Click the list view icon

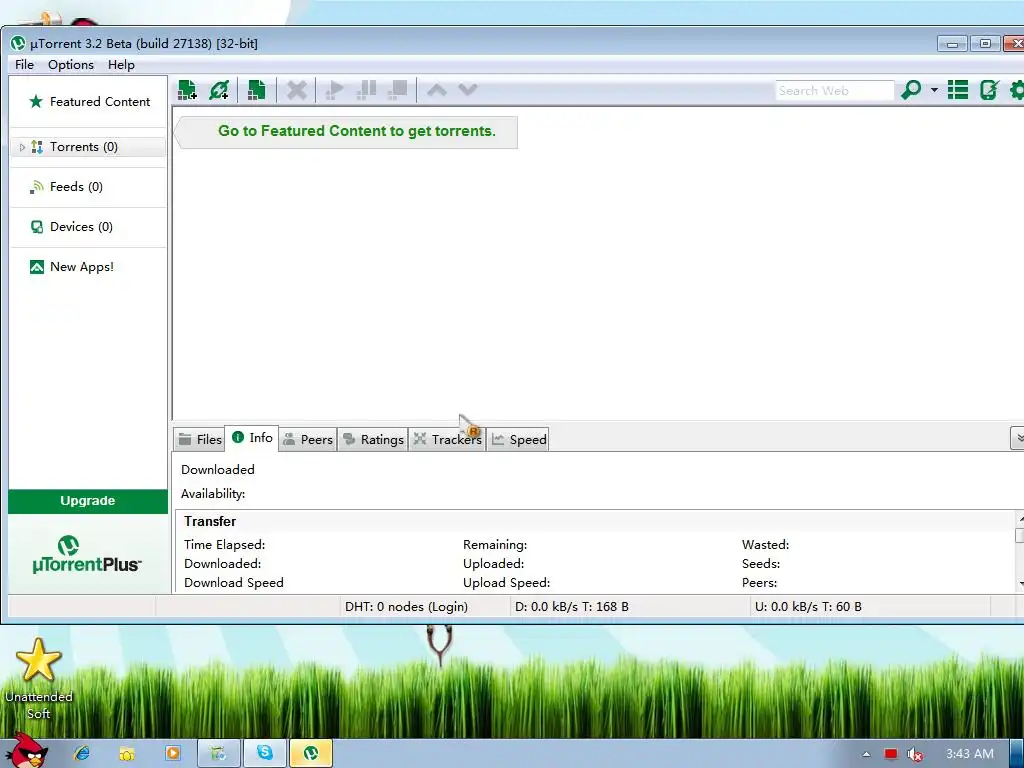click(957, 90)
